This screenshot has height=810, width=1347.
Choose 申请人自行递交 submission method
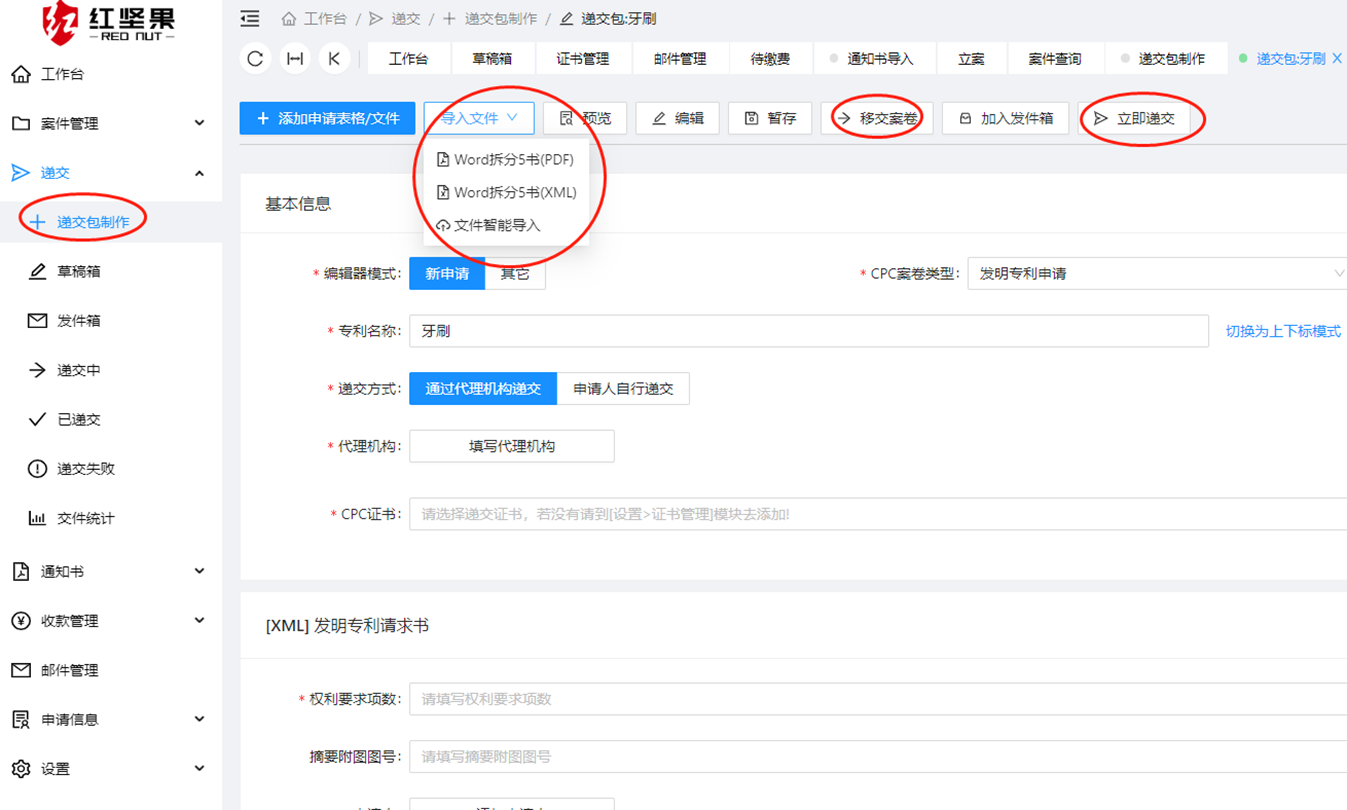623,388
